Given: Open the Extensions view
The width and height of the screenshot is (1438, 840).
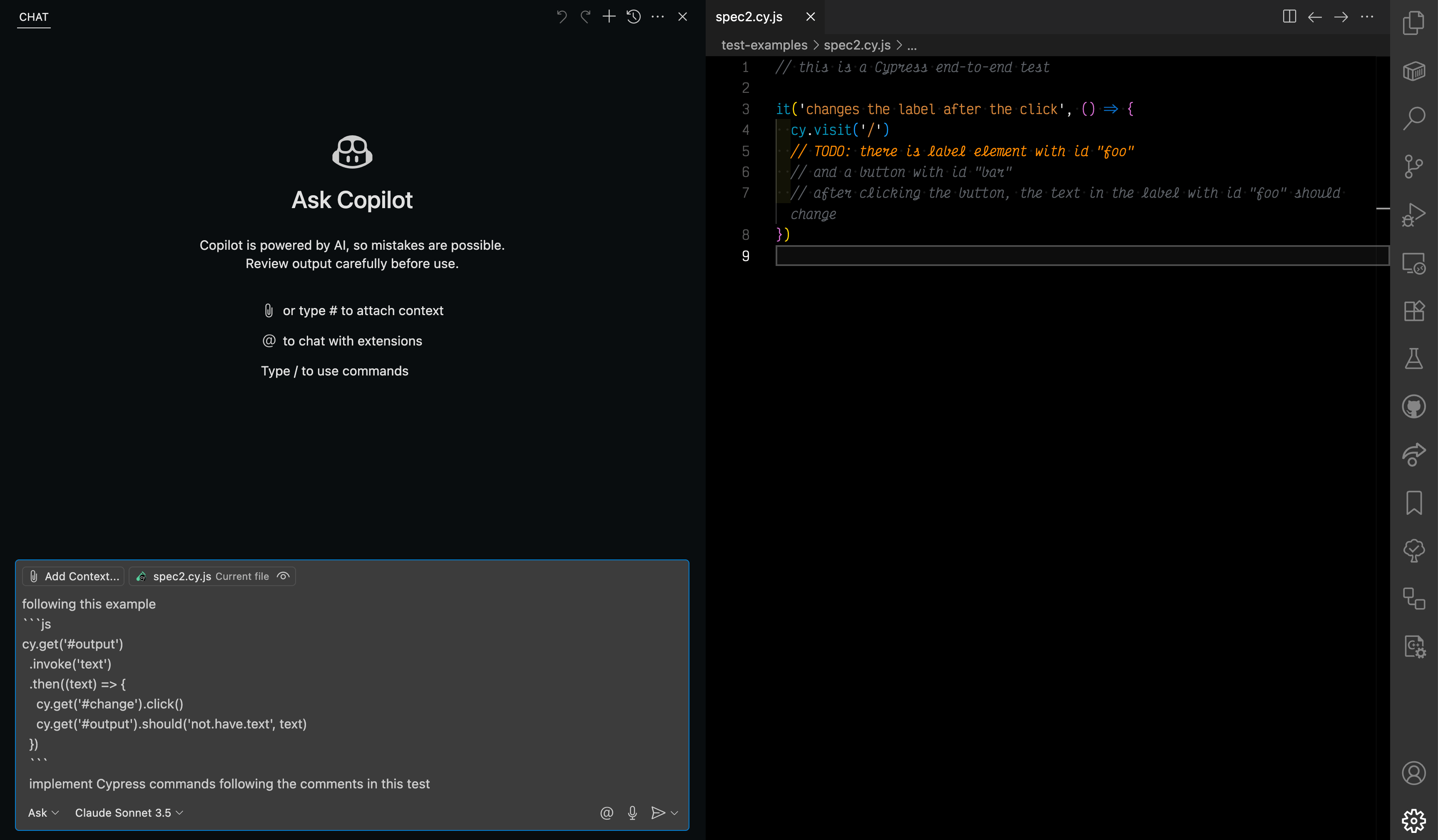Looking at the screenshot, I should (x=1413, y=311).
